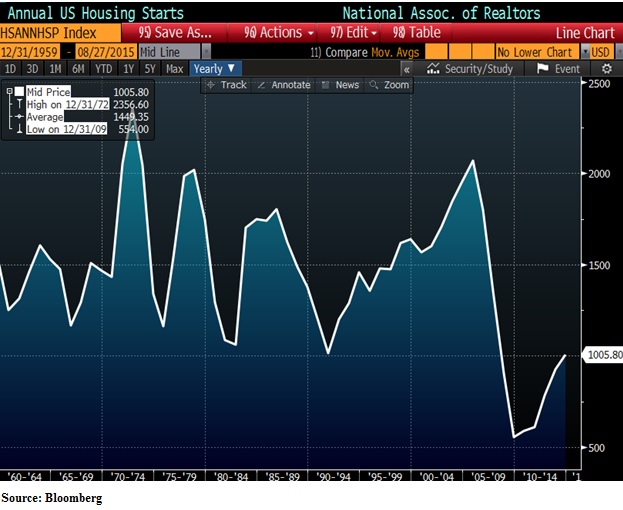The image size is (623, 510).
Task: Click the start date field 12/31/1959
Action: point(30,51)
